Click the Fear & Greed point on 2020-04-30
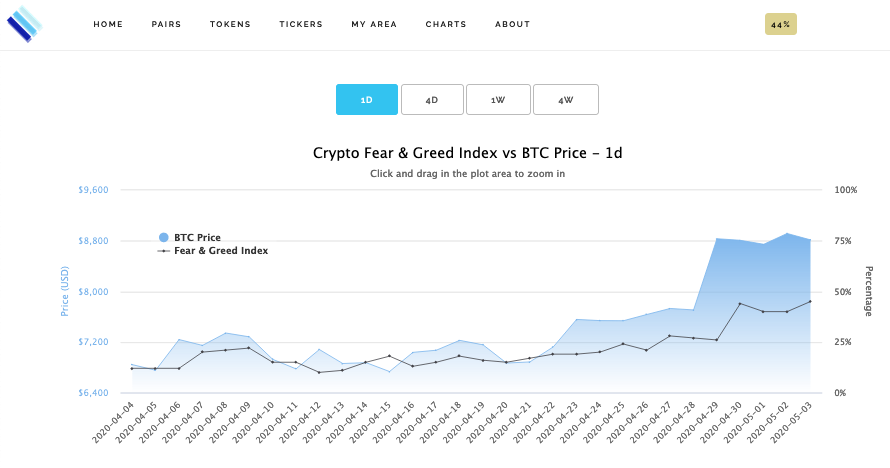 click(740, 303)
